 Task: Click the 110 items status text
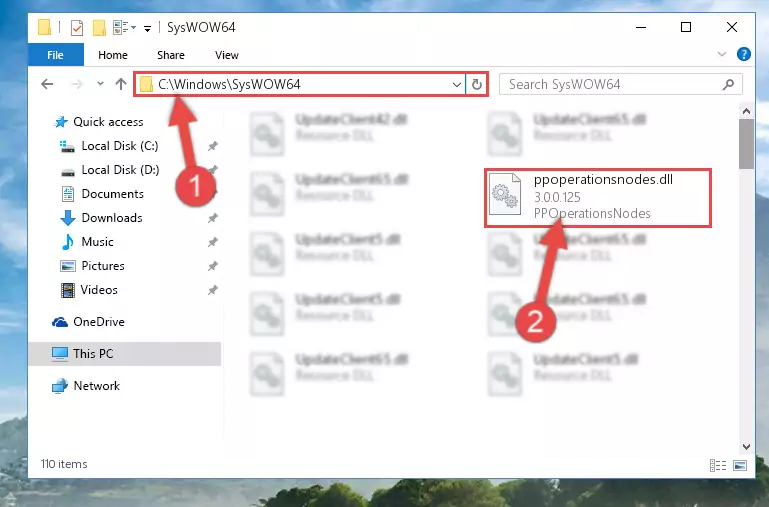[x=64, y=464]
